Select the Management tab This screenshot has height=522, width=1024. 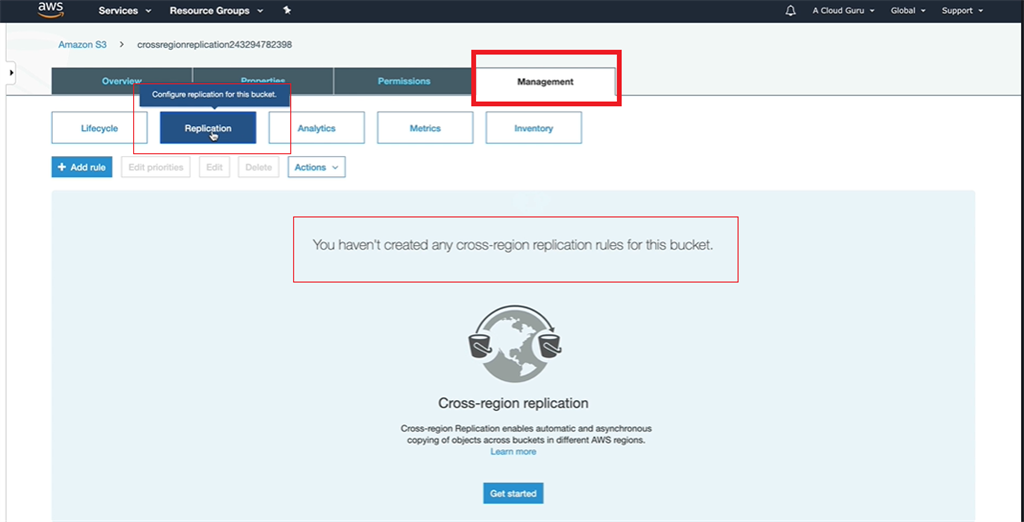[x=545, y=82]
